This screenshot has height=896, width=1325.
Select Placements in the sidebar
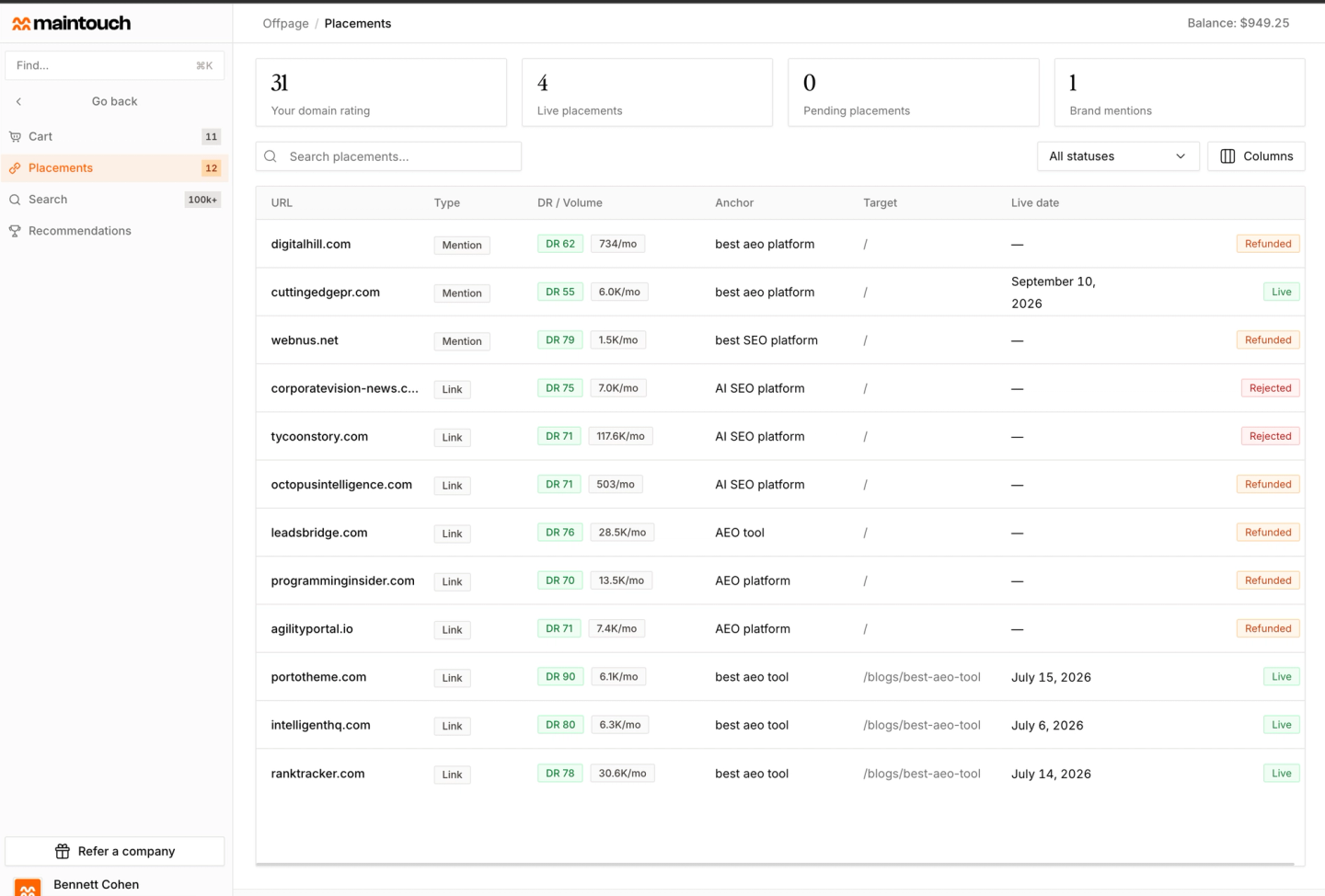pos(115,168)
